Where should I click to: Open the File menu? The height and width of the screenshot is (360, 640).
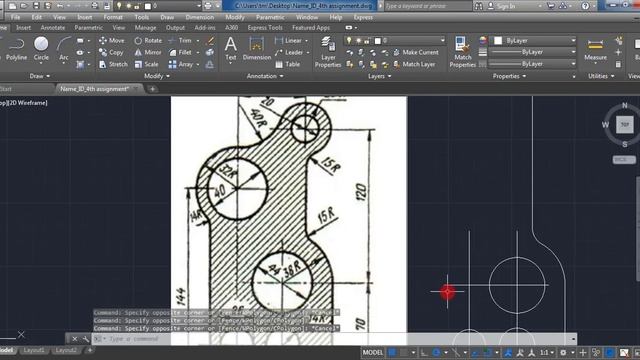[16, 18]
